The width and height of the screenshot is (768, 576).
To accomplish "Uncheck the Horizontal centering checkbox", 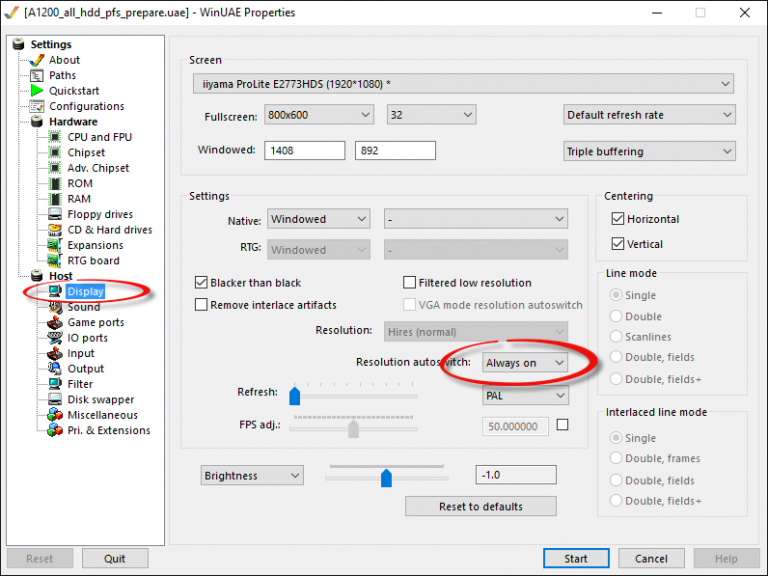I will click(616, 219).
